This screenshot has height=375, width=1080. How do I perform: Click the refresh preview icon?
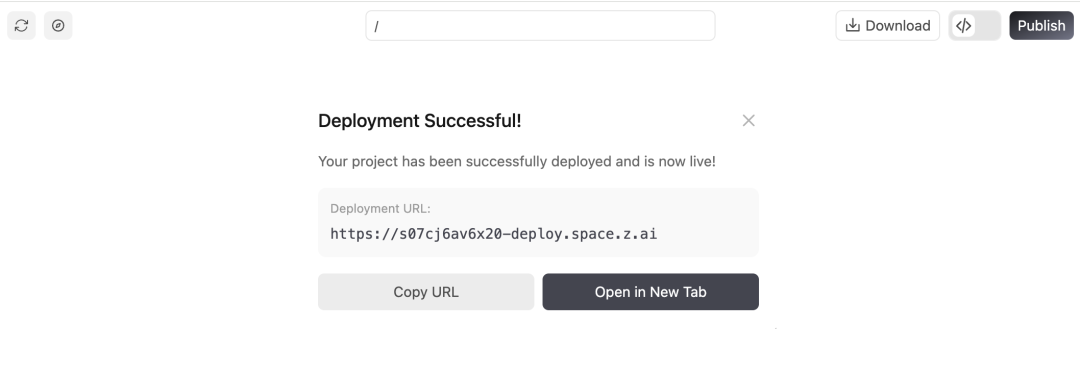[21, 26]
